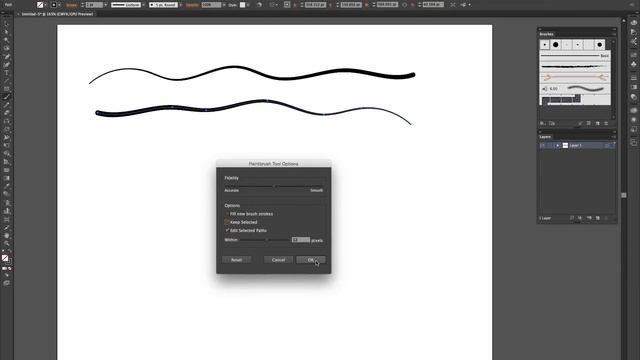This screenshot has height=360, width=640.
Task: Select the Direct Selection tool
Action: pyautogui.click(x=7, y=32)
